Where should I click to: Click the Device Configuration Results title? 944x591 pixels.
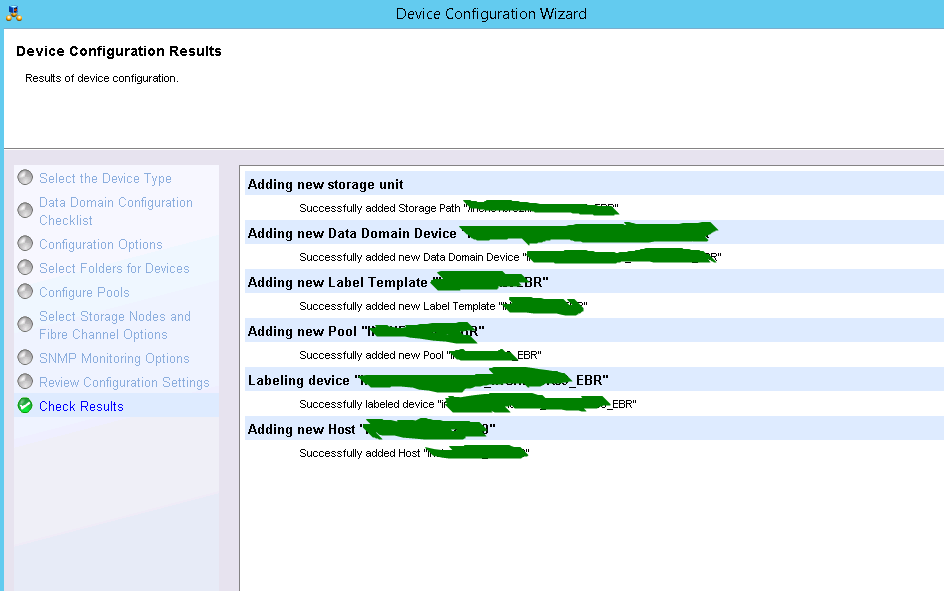tap(119, 51)
